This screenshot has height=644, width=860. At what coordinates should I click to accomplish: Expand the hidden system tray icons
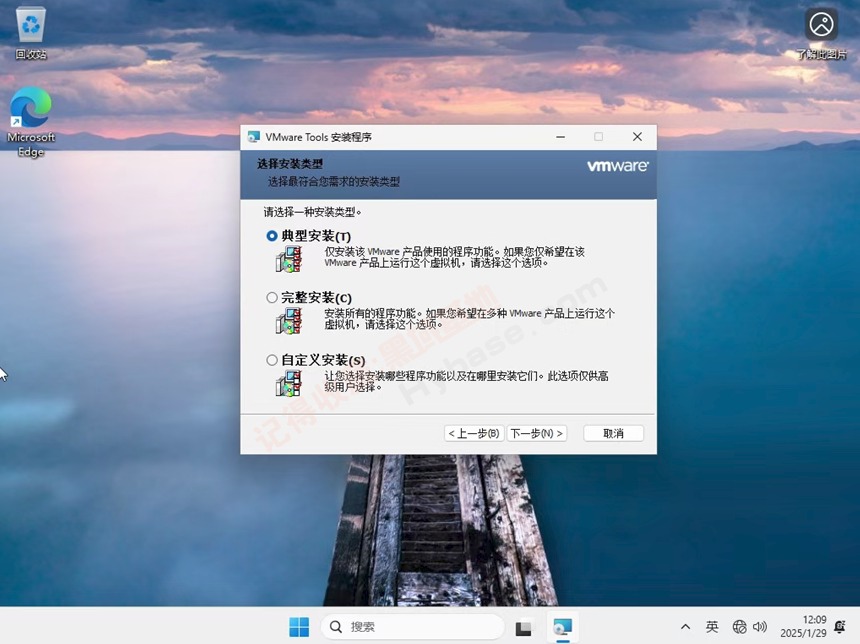click(685, 627)
